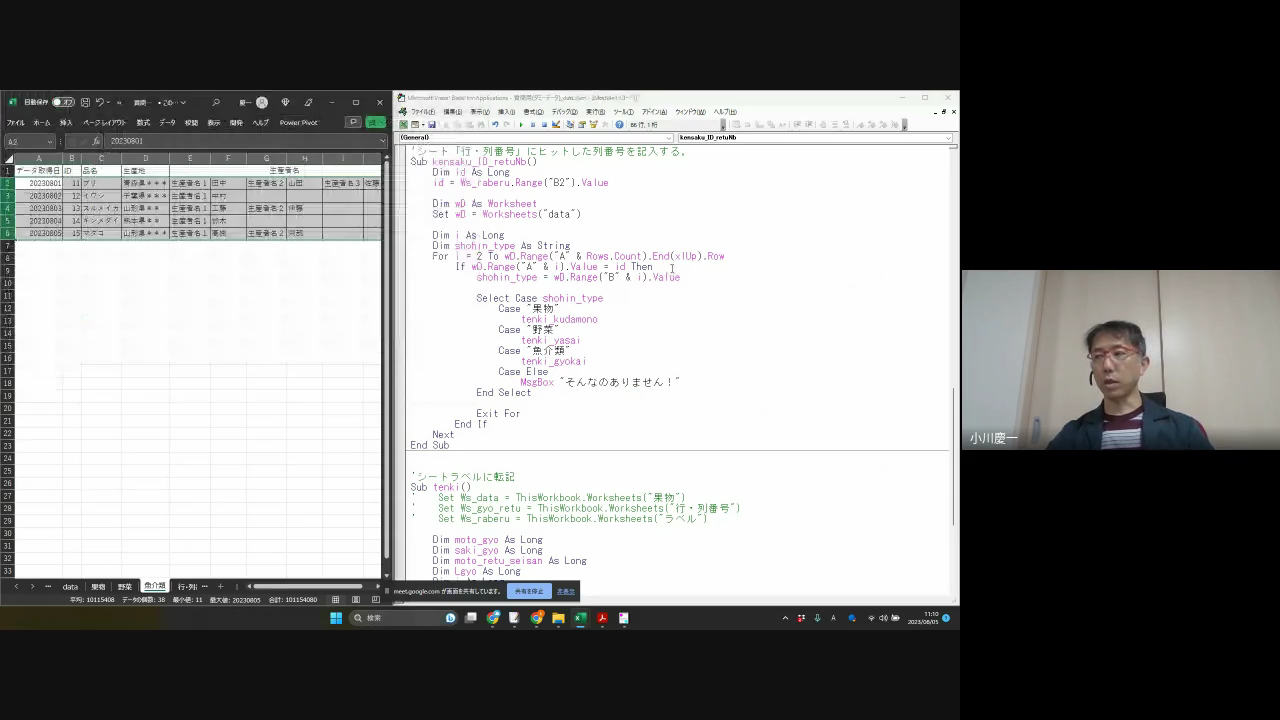Run the macro with the VBA play button

(x=521, y=125)
